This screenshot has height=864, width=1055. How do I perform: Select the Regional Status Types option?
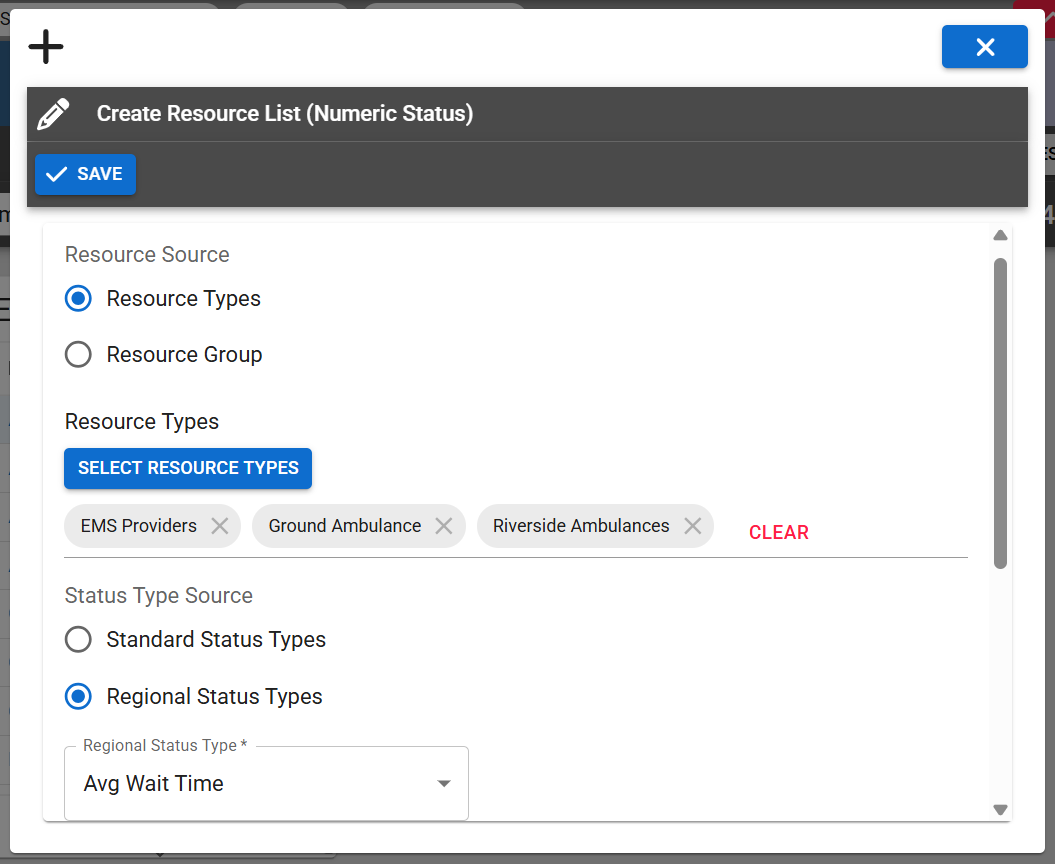[78, 696]
